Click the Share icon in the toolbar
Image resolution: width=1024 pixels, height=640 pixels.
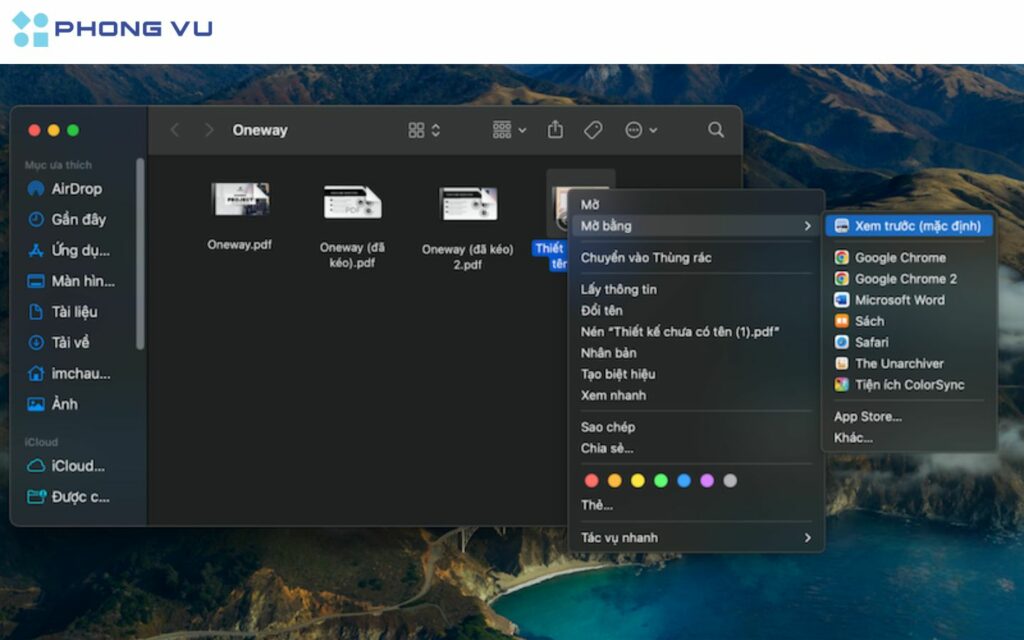555,129
